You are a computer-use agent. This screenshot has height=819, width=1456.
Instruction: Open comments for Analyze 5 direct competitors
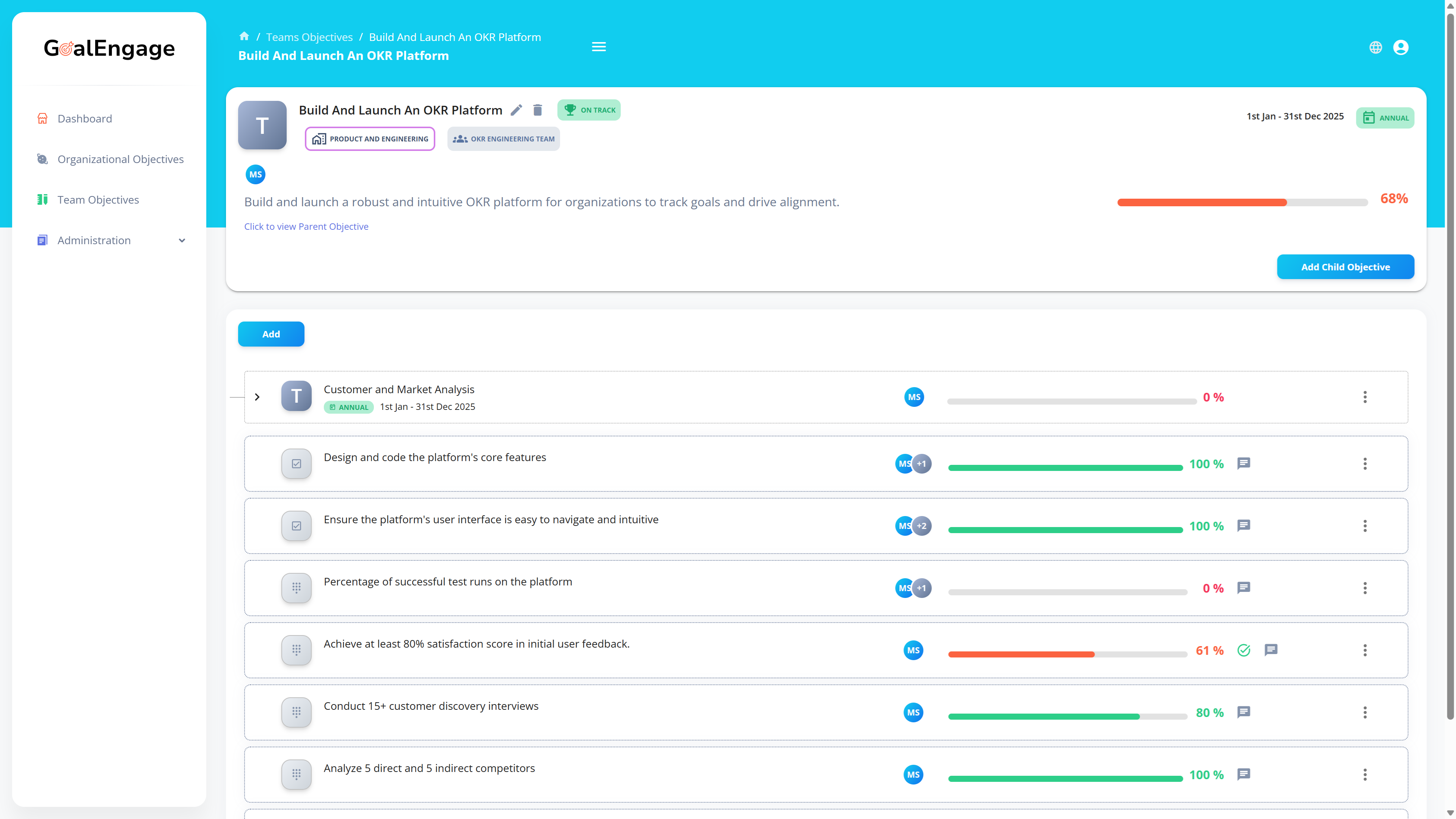(x=1244, y=774)
